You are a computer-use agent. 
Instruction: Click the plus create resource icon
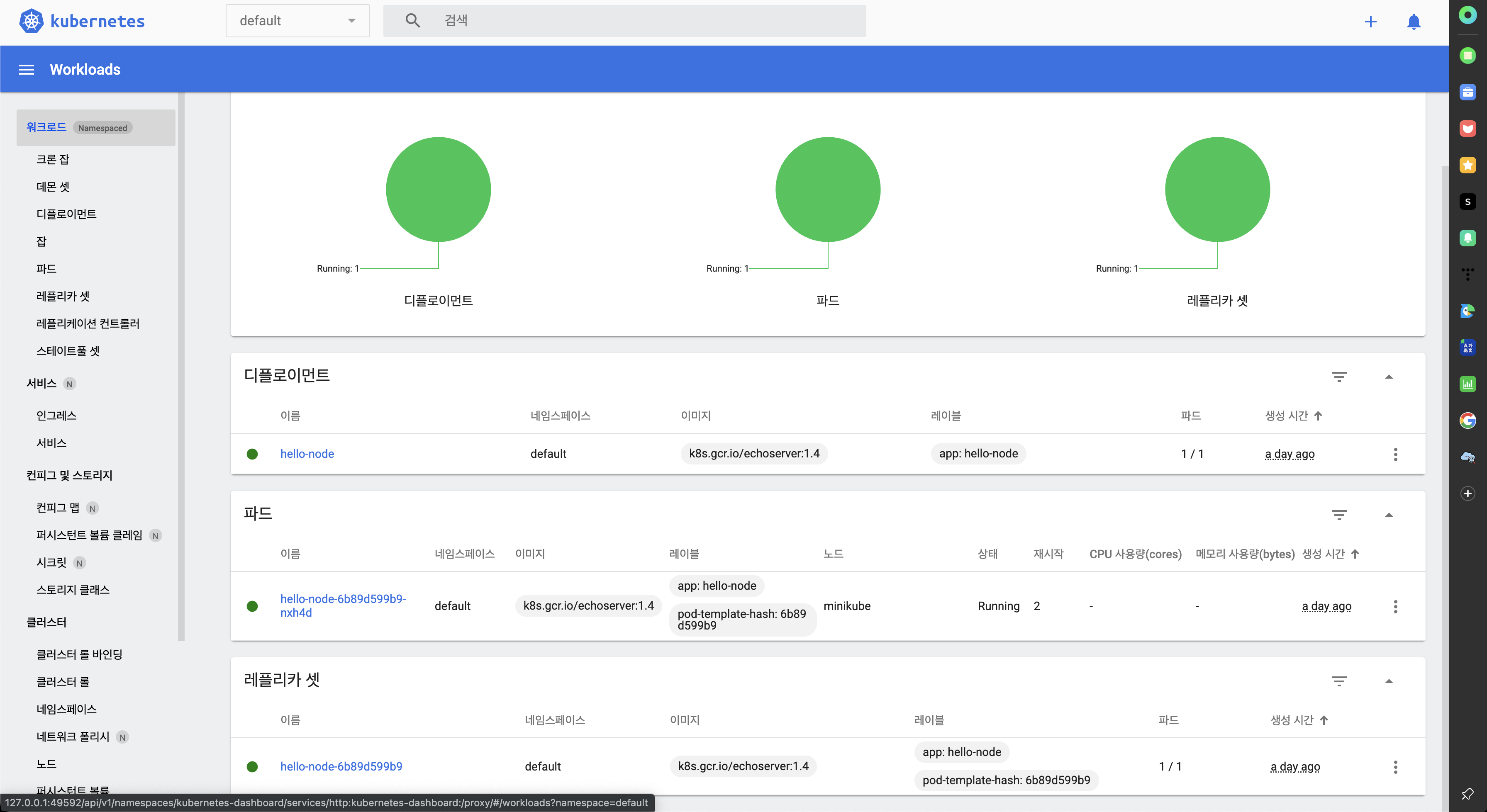1370,21
